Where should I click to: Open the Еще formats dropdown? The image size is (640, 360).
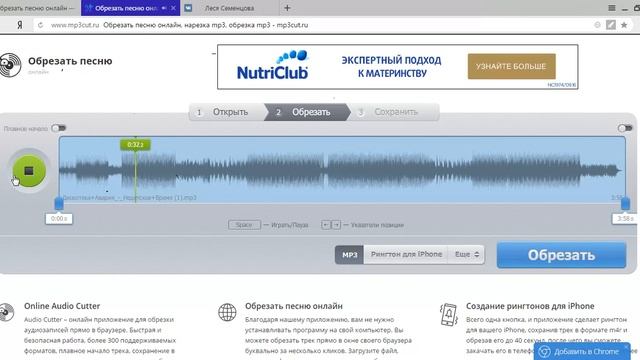point(467,254)
